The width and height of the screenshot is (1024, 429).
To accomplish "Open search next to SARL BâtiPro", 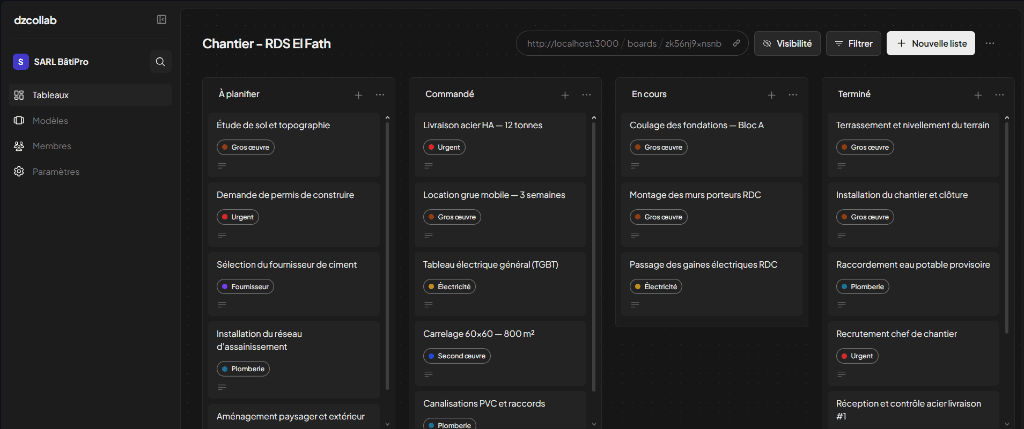I will pos(160,62).
